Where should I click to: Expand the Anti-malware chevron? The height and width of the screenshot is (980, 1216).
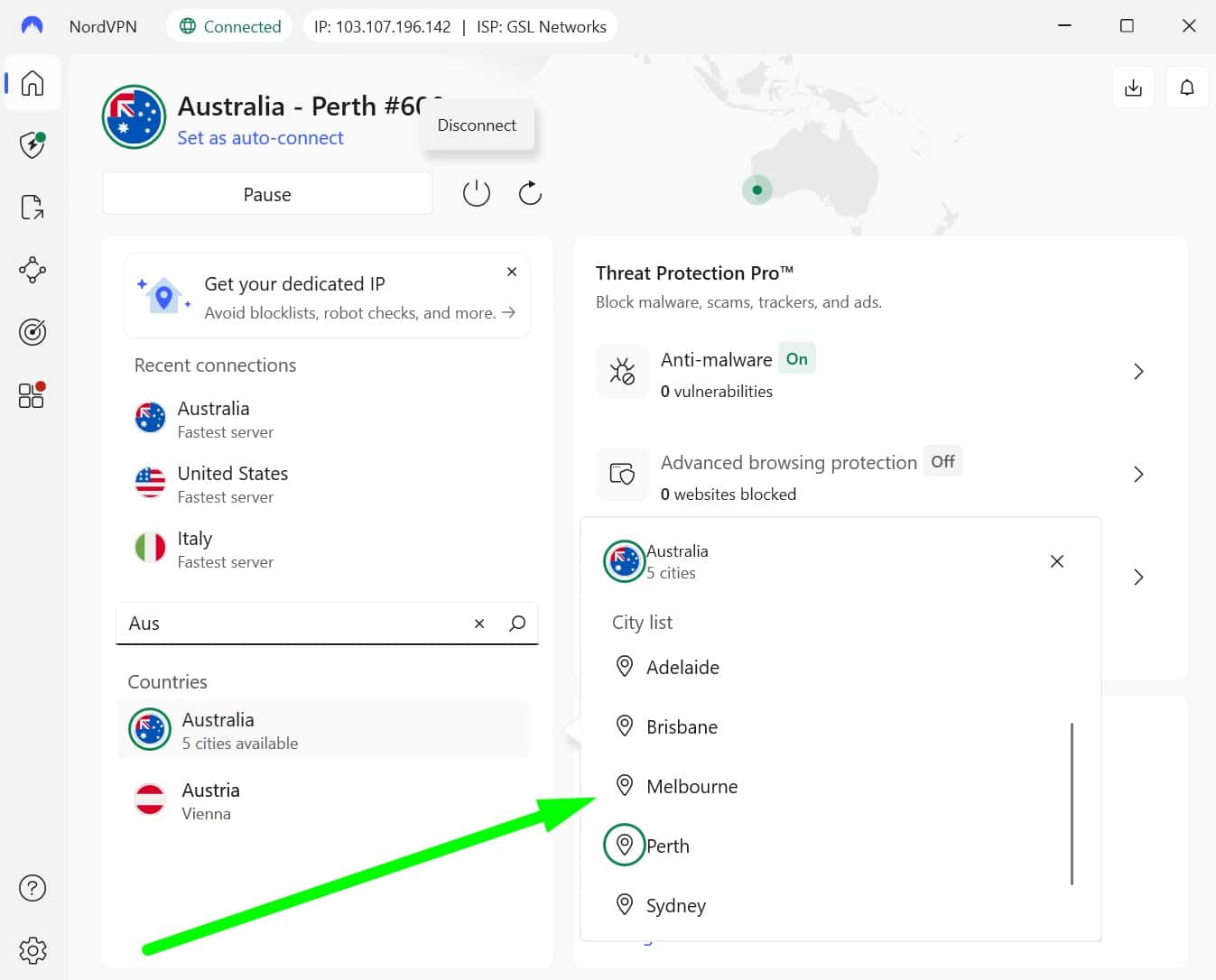pos(1138,372)
